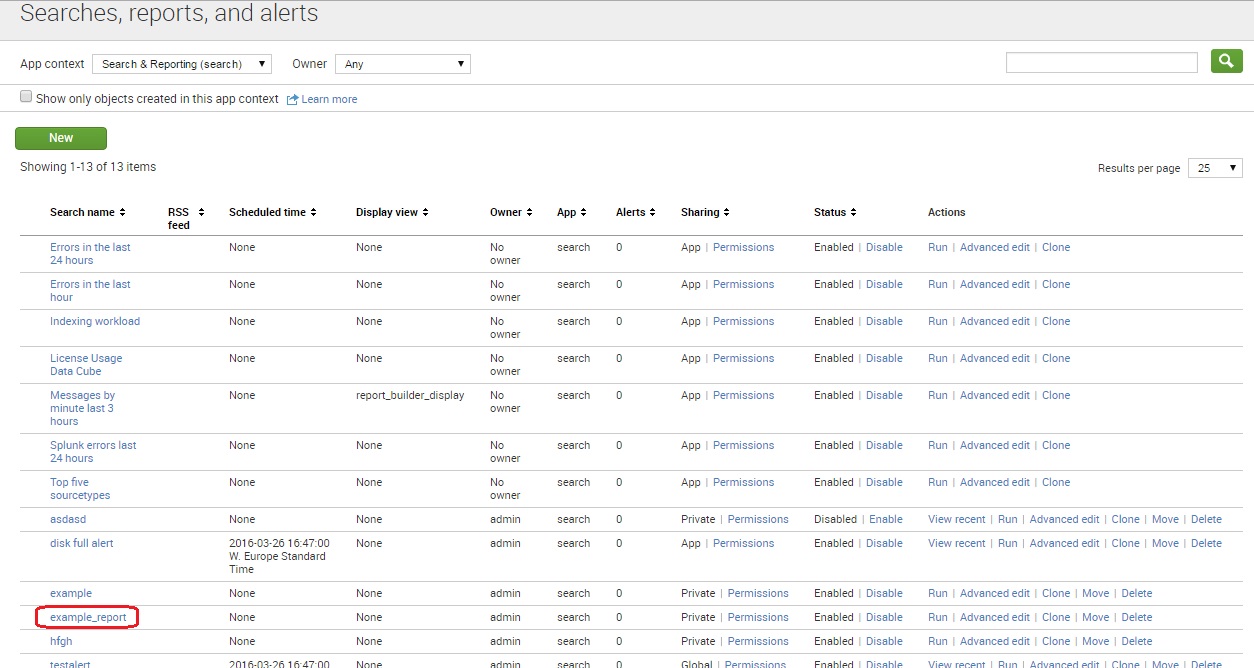The image size is (1254, 668).
Task: Run the Indexing workload search
Action: [x=937, y=321]
